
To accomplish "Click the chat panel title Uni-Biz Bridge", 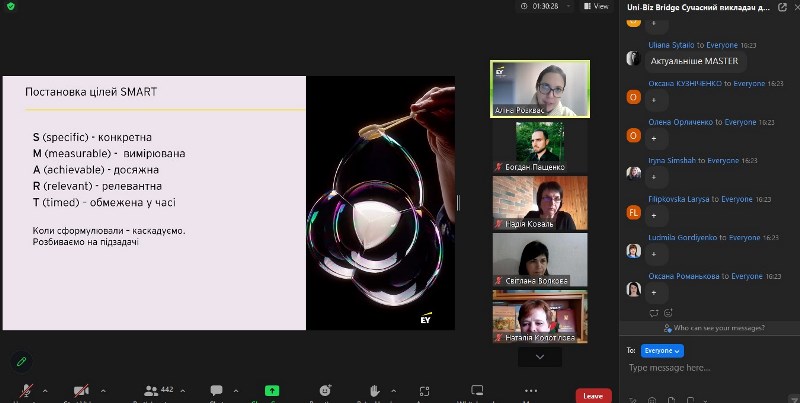I will pyautogui.click(x=698, y=7).
